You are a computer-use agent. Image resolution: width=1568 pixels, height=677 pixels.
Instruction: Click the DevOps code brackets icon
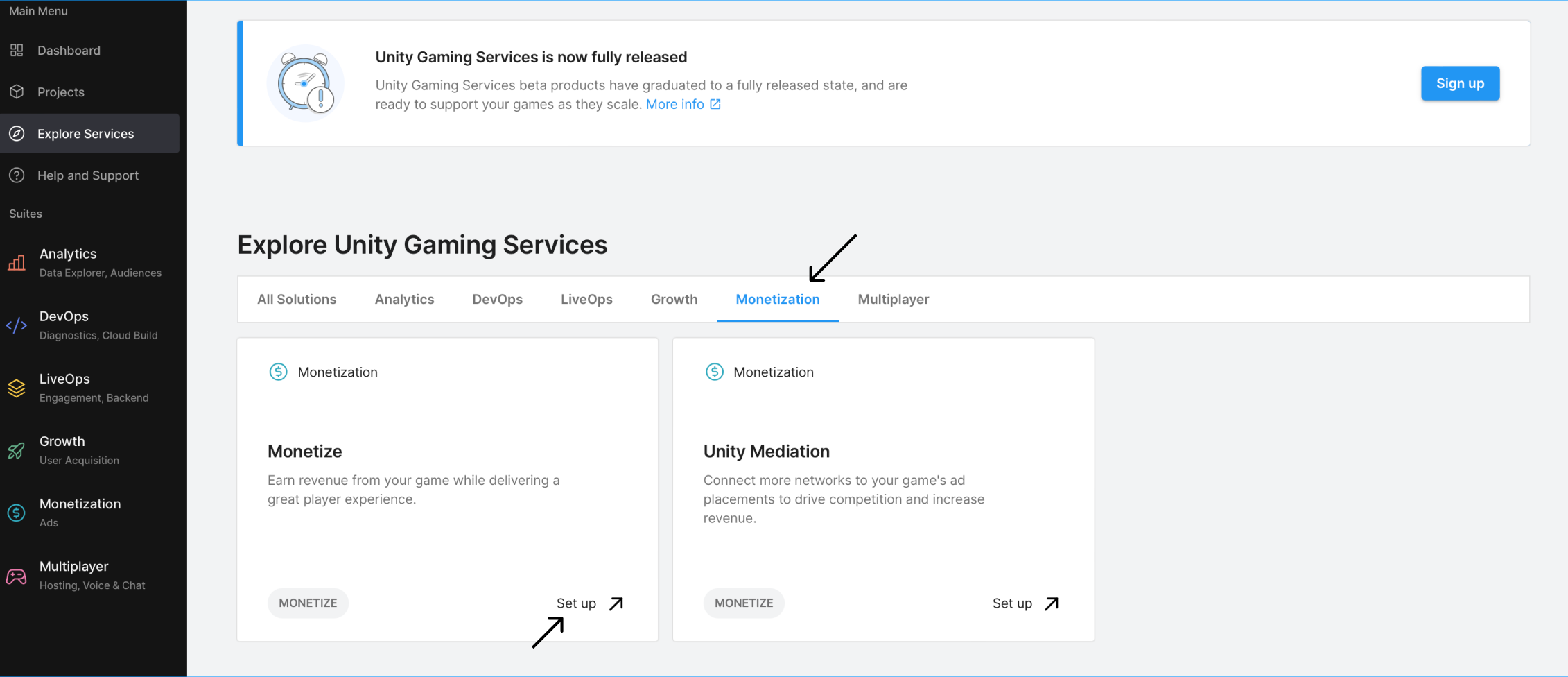pos(17,325)
